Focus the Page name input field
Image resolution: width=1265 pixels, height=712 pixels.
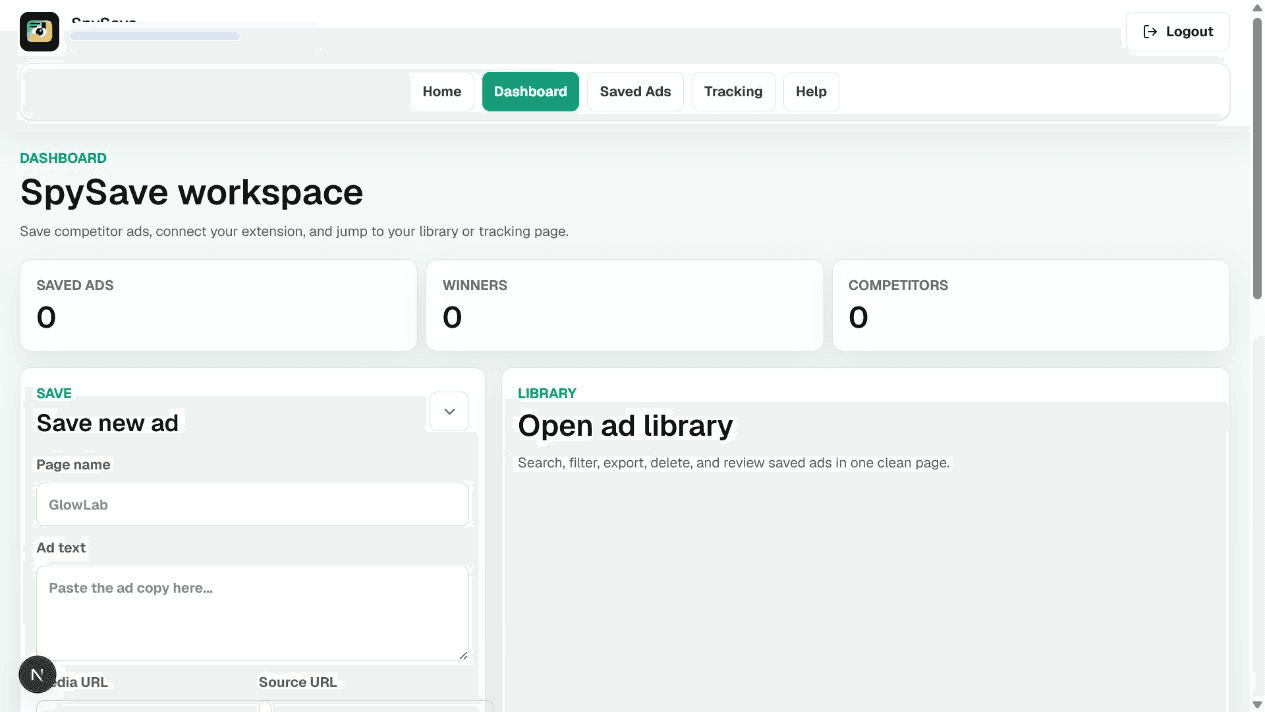tap(252, 505)
